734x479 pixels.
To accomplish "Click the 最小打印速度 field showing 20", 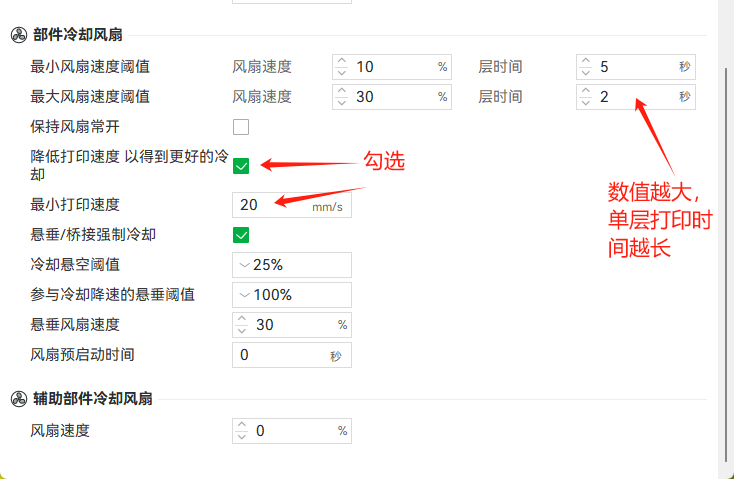I will (292, 205).
